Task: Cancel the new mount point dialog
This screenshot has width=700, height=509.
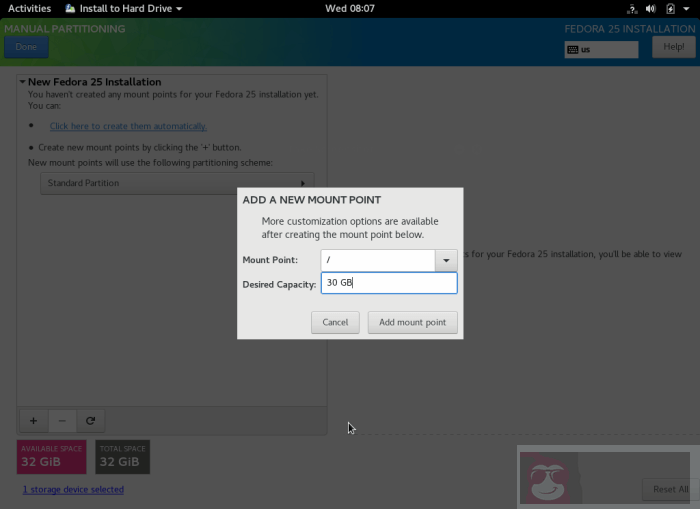Action: (335, 322)
